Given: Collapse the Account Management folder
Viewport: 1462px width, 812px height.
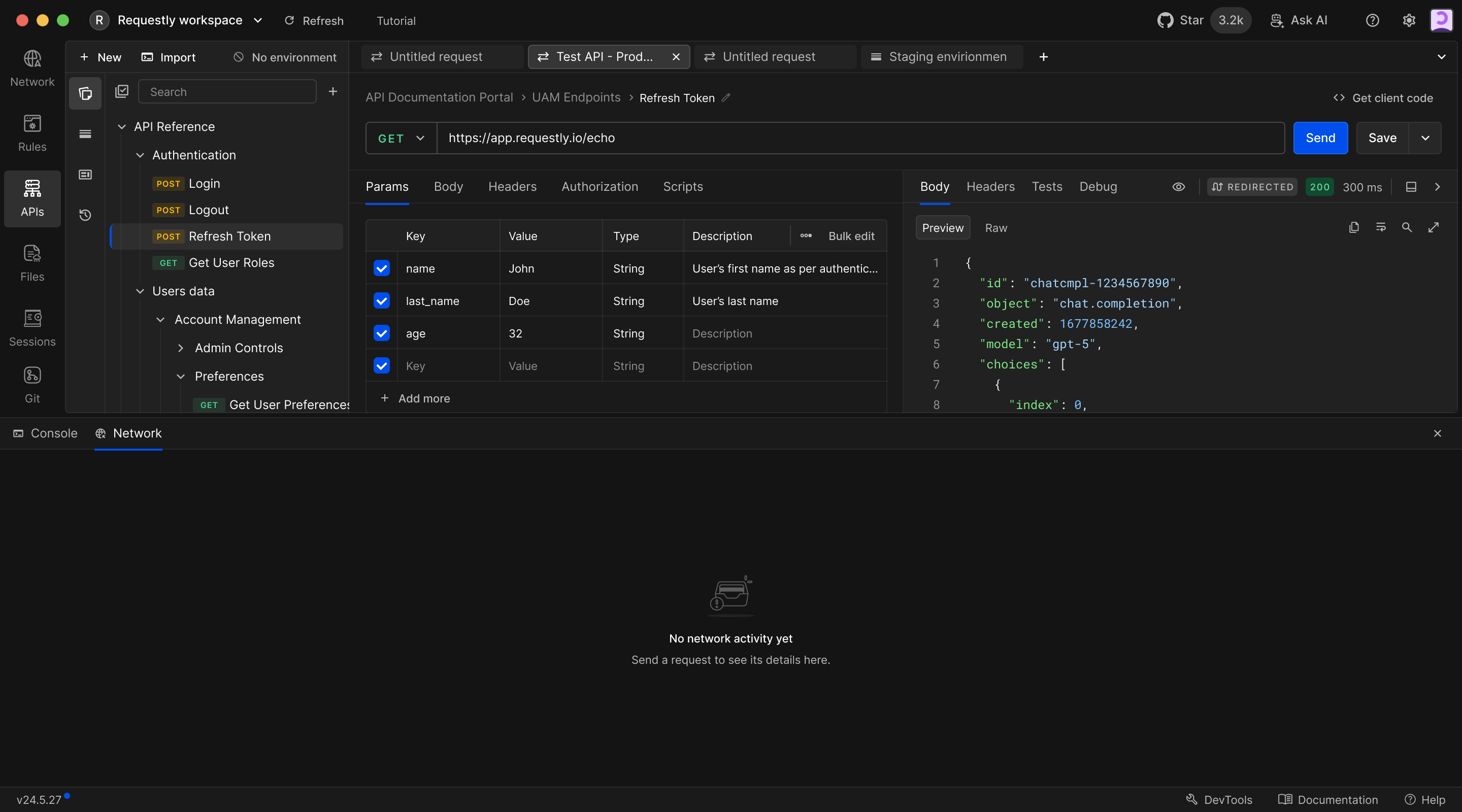Looking at the screenshot, I should (x=160, y=319).
